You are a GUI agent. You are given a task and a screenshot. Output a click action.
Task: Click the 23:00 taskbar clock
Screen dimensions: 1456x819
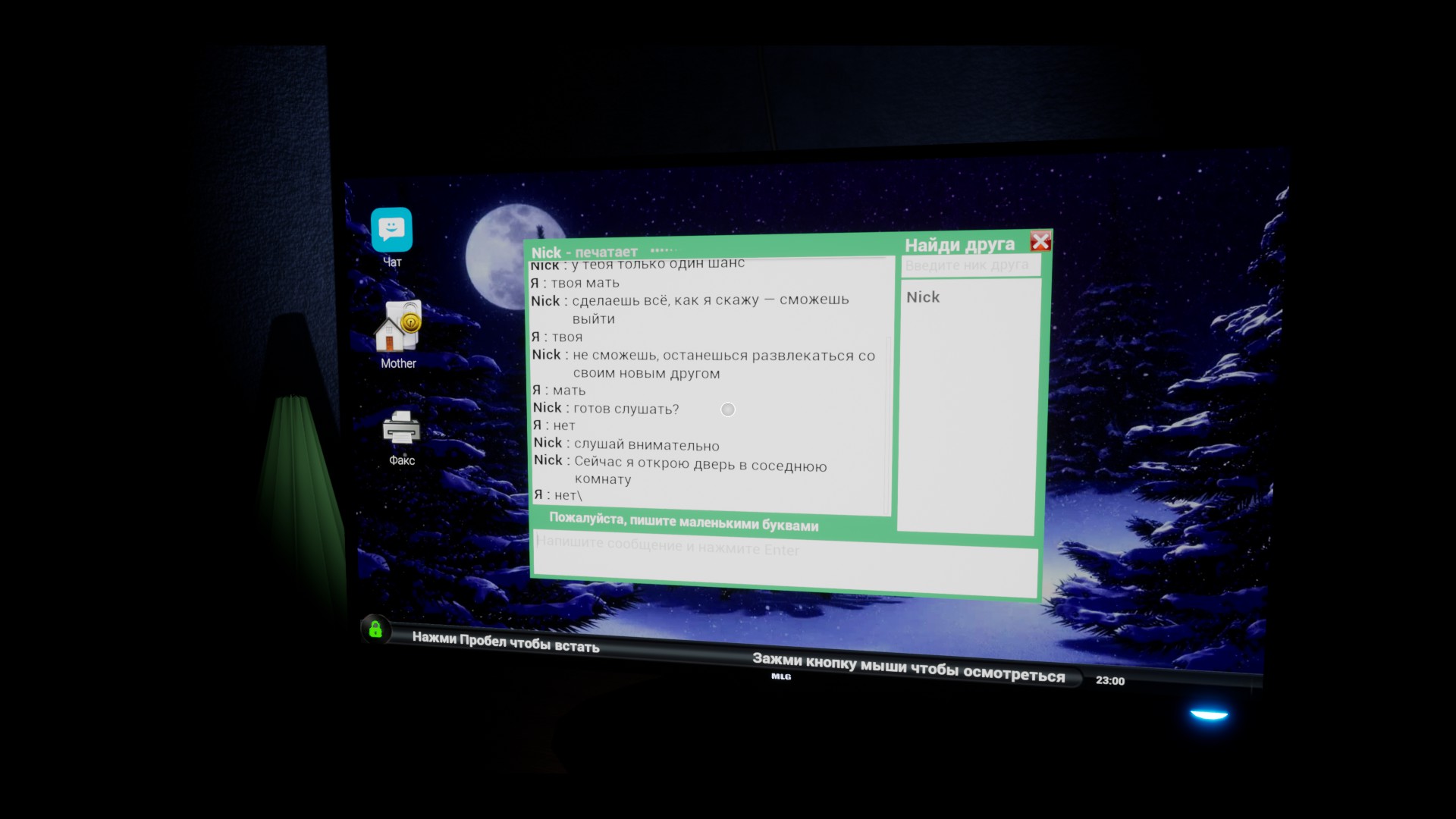(x=1109, y=681)
